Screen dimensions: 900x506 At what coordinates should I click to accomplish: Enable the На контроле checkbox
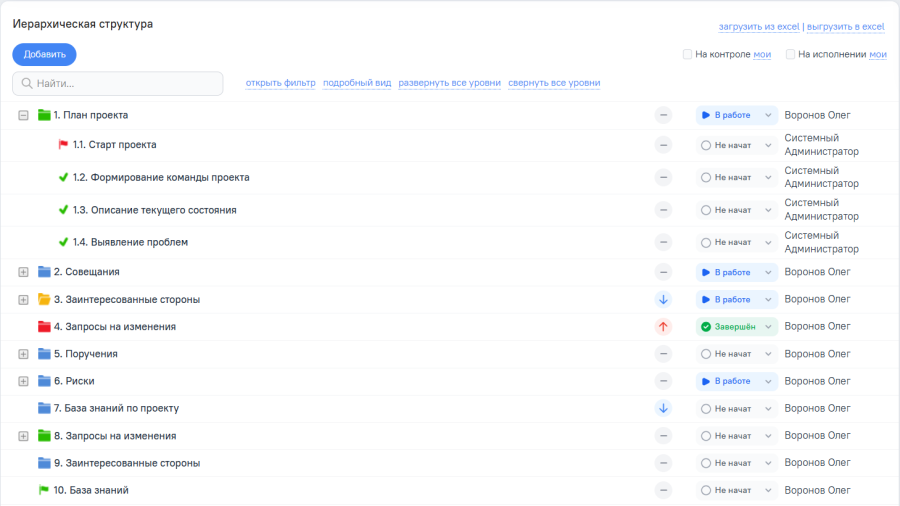point(687,55)
